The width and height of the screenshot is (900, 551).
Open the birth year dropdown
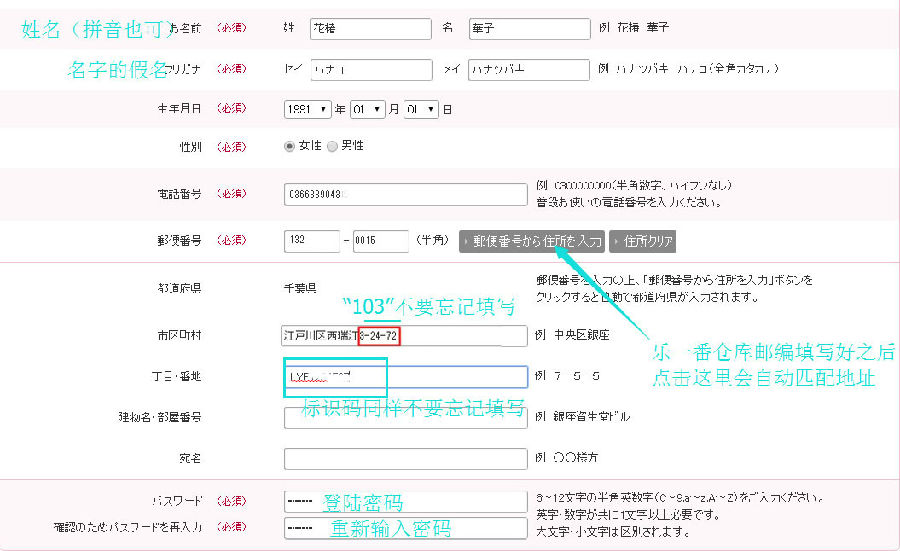coord(308,109)
